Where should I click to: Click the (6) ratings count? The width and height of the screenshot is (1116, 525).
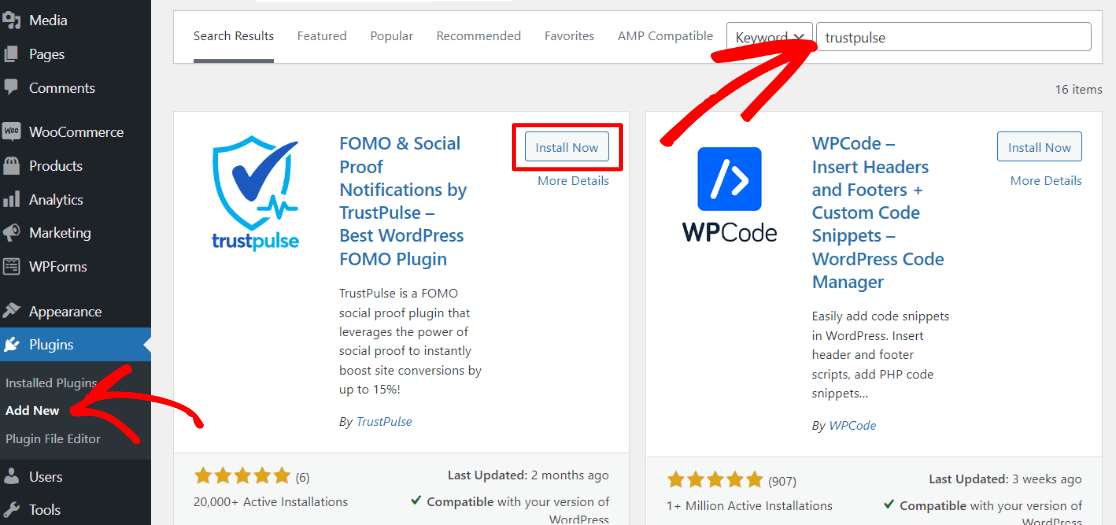(x=302, y=477)
